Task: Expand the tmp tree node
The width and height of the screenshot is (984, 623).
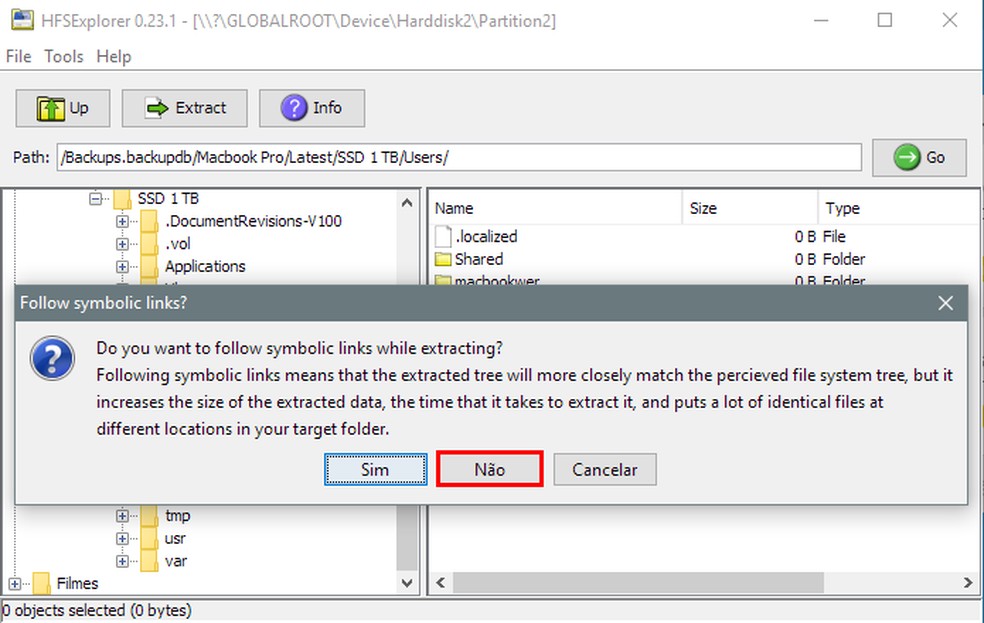Action: coord(122,516)
